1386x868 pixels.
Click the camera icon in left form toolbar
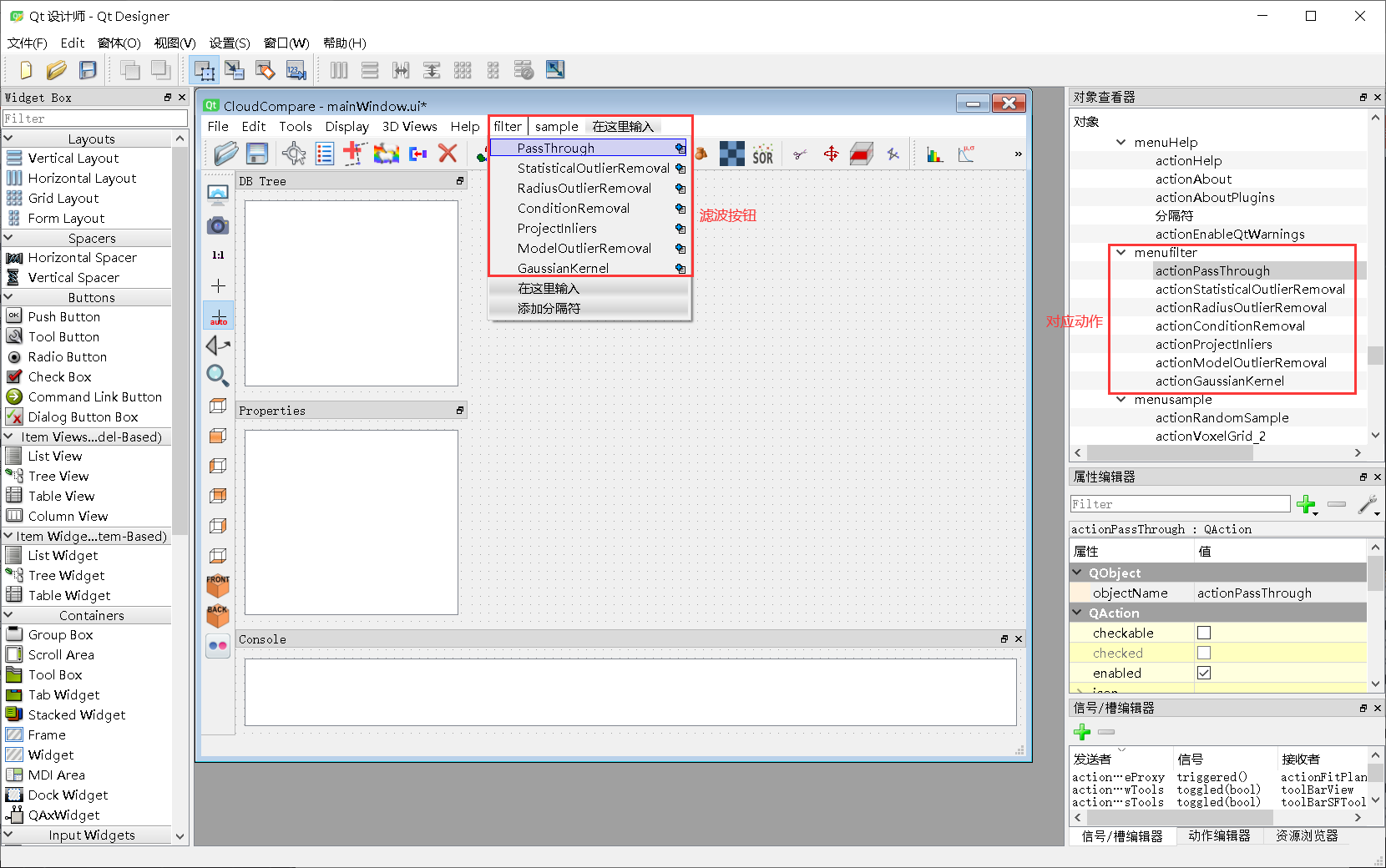[218, 225]
